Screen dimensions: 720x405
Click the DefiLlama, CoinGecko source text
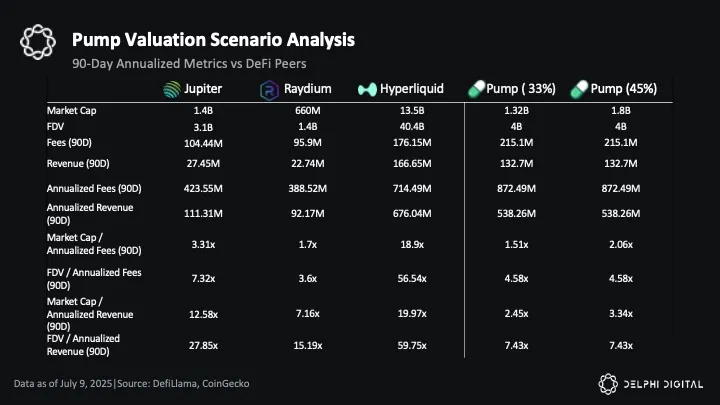click(x=203, y=383)
